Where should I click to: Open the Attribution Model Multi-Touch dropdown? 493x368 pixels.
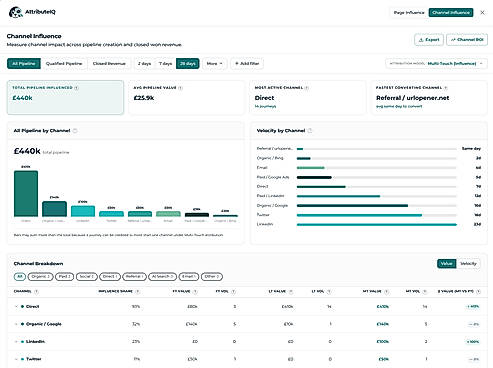(436, 63)
